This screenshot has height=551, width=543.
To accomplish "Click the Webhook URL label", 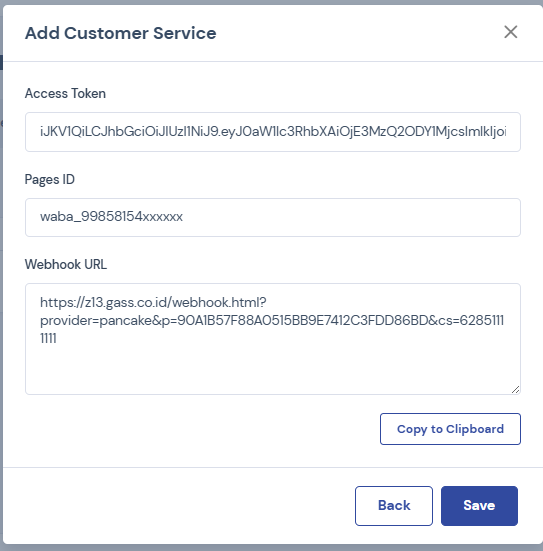I will click(66, 264).
